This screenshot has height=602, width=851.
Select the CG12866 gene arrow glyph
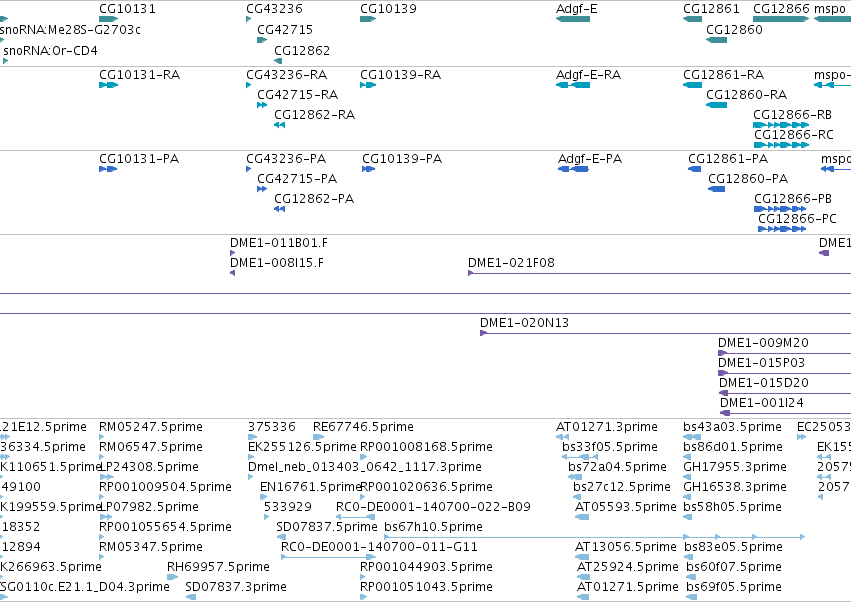point(781,19)
